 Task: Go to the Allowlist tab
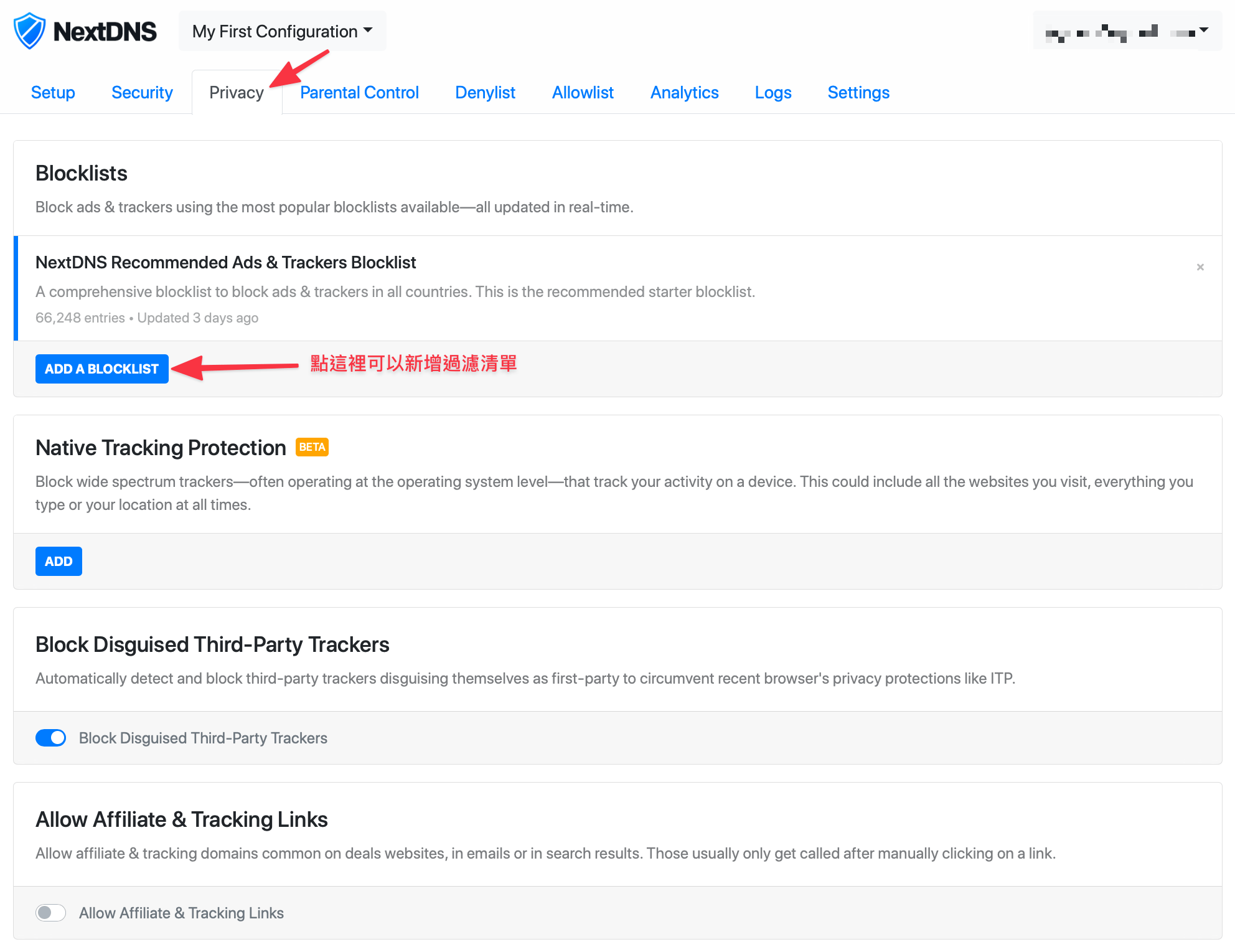[583, 92]
